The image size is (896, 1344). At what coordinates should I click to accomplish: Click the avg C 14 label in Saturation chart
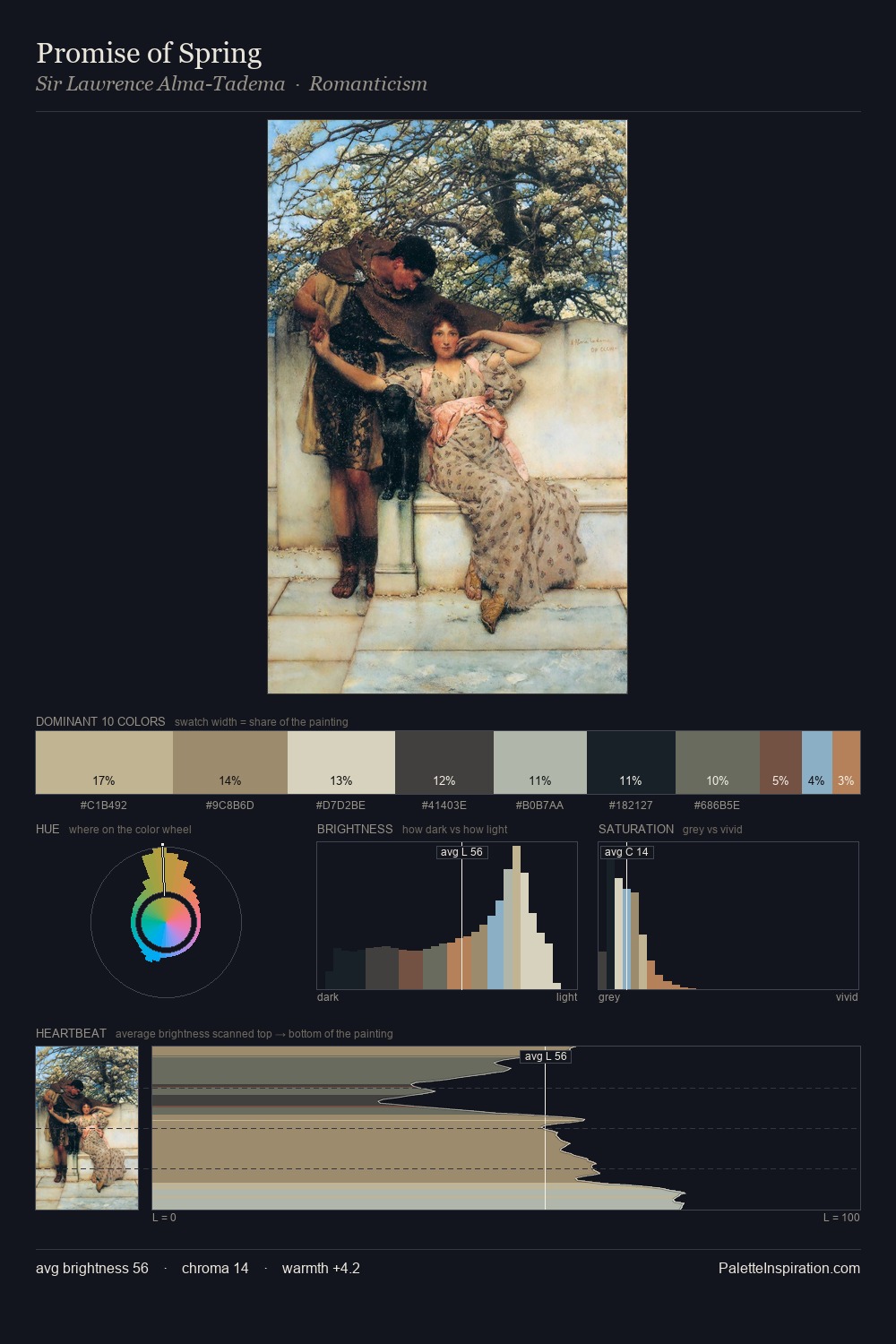tap(626, 852)
